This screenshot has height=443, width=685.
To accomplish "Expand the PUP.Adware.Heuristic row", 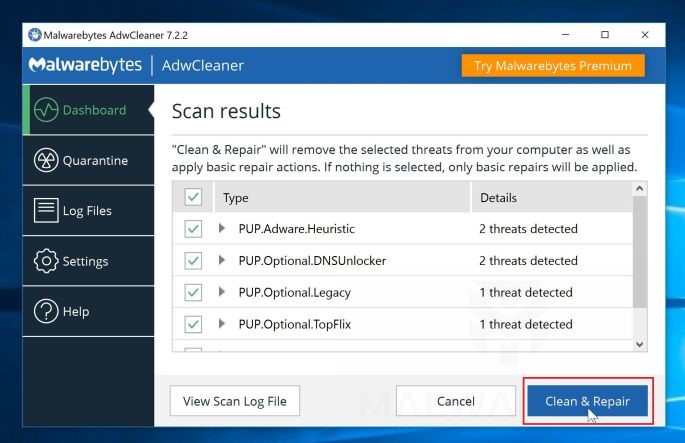I will [x=222, y=228].
